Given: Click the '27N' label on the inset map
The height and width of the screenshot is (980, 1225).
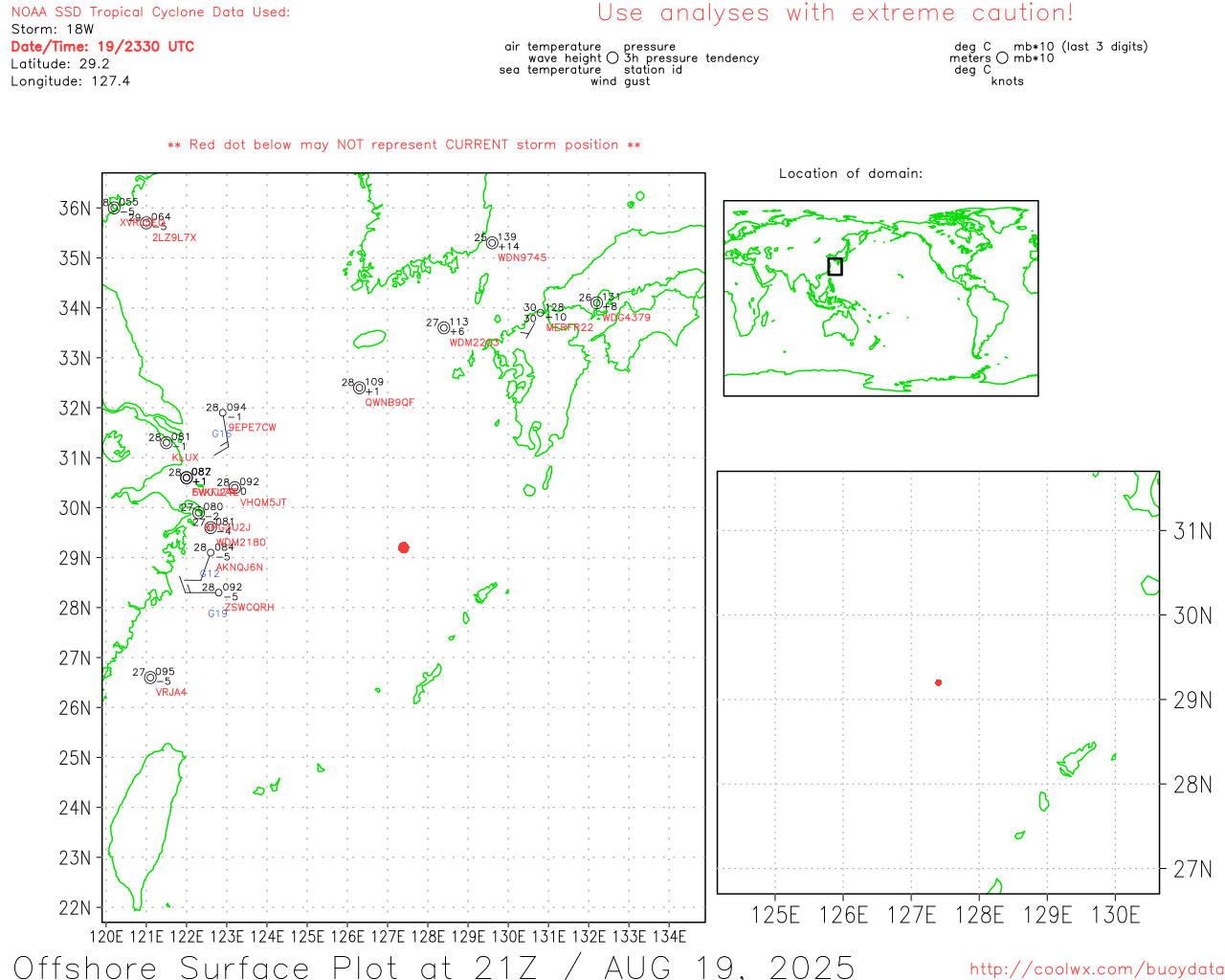Looking at the screenshot, I should point(1192,869).
